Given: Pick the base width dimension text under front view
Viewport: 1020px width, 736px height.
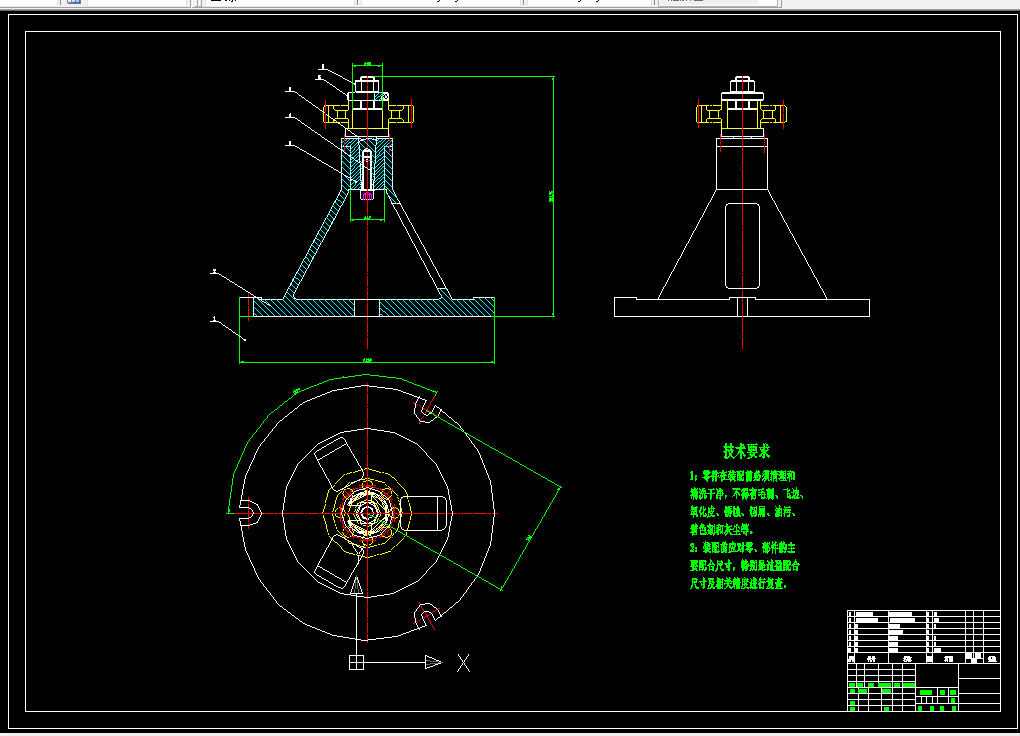Looking at the screenshot, I should click(x=368, y=360).
